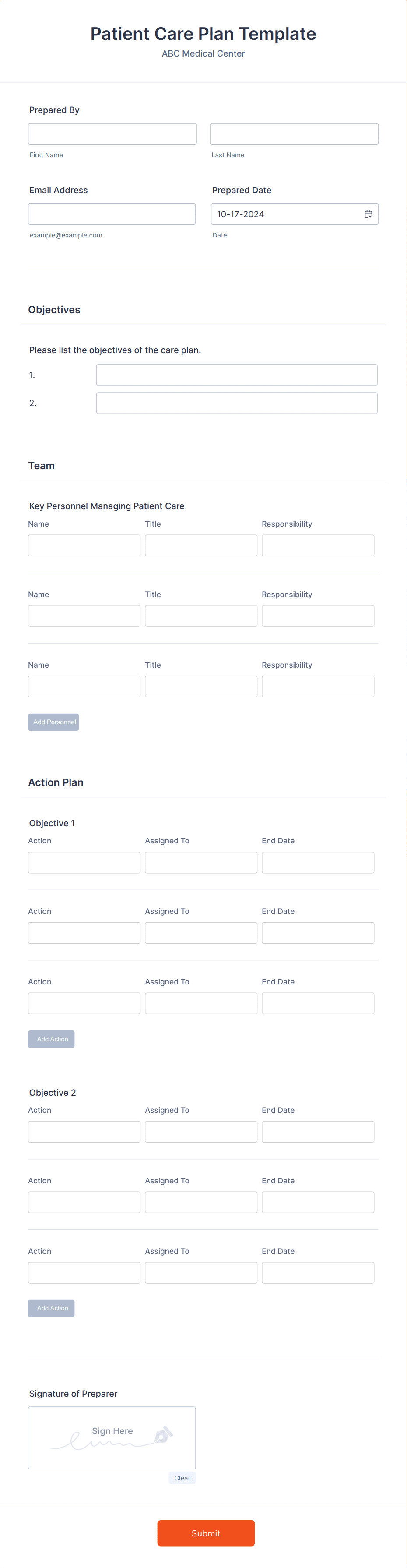Click the first Assigned To field under Objective 2
Viewport: 407px width, 1568px height.
pyautogui.click(x=201, y=1132)
